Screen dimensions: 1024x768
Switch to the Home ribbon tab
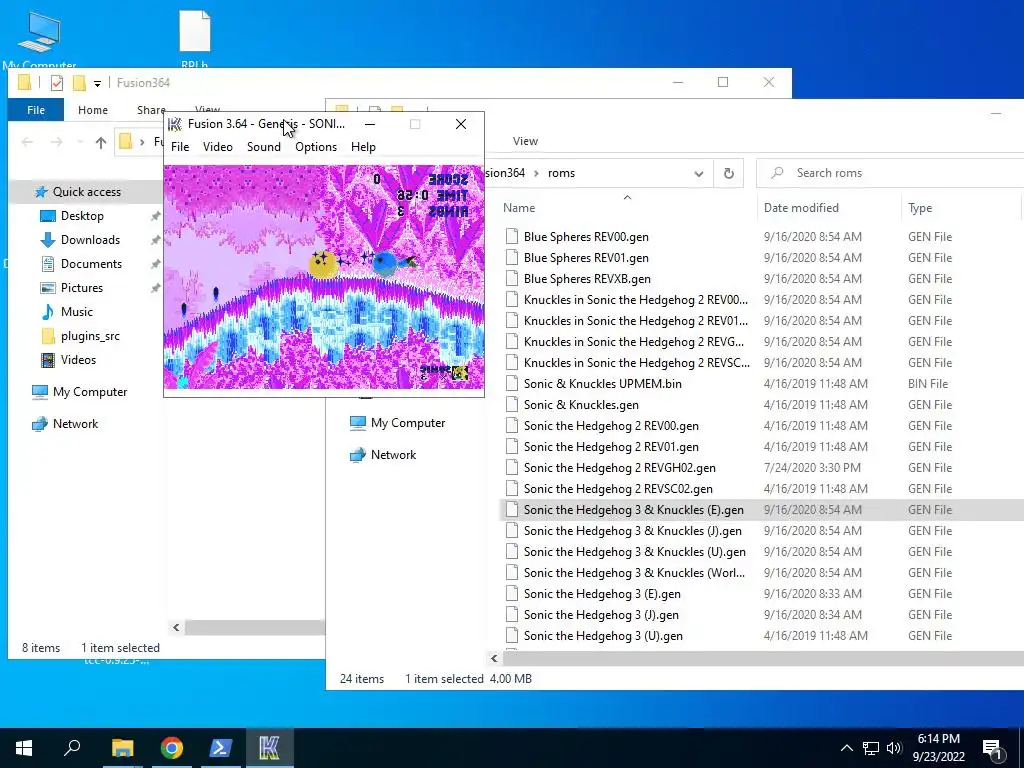point(93,110)
